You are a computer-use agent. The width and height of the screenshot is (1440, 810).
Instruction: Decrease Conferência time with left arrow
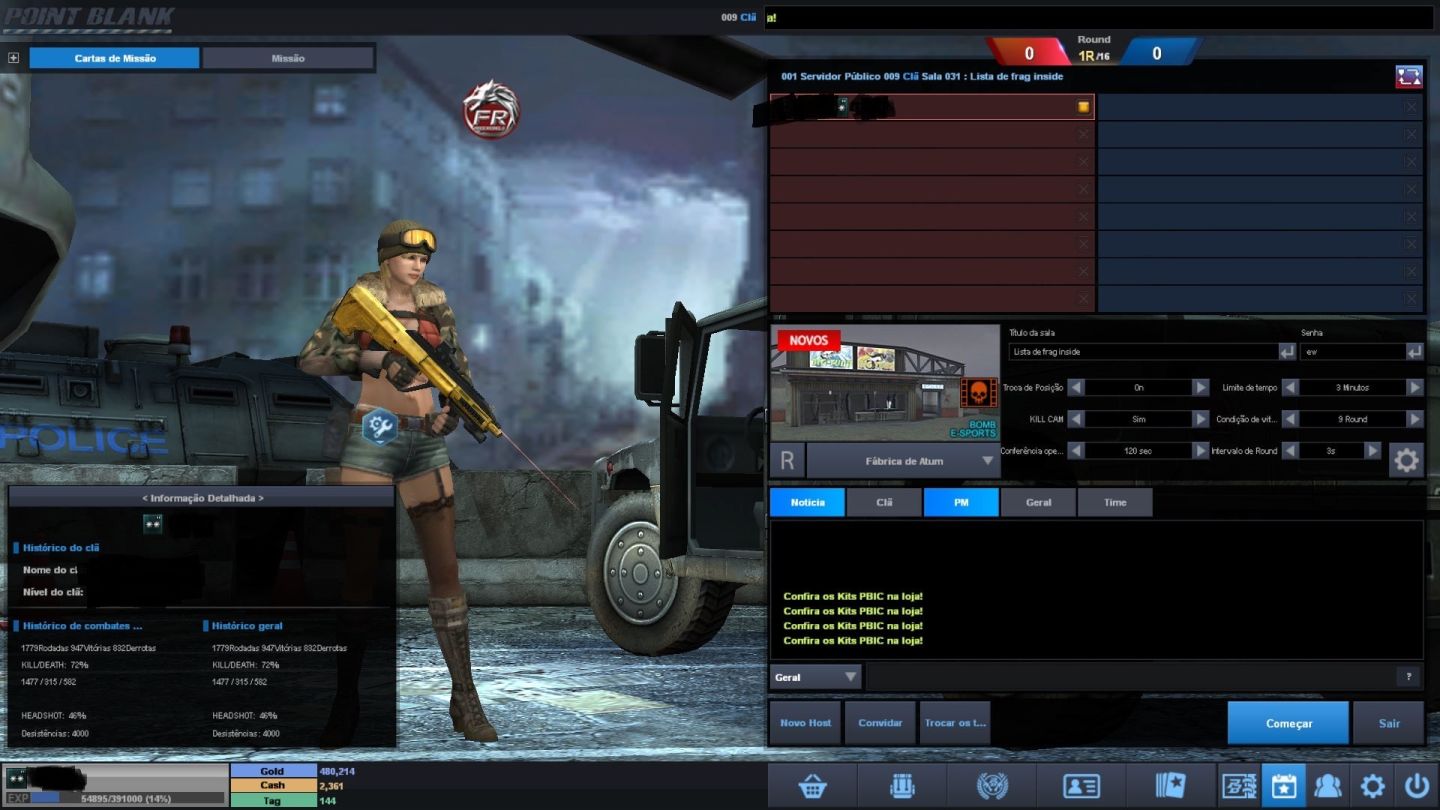tap(1075, 451)
